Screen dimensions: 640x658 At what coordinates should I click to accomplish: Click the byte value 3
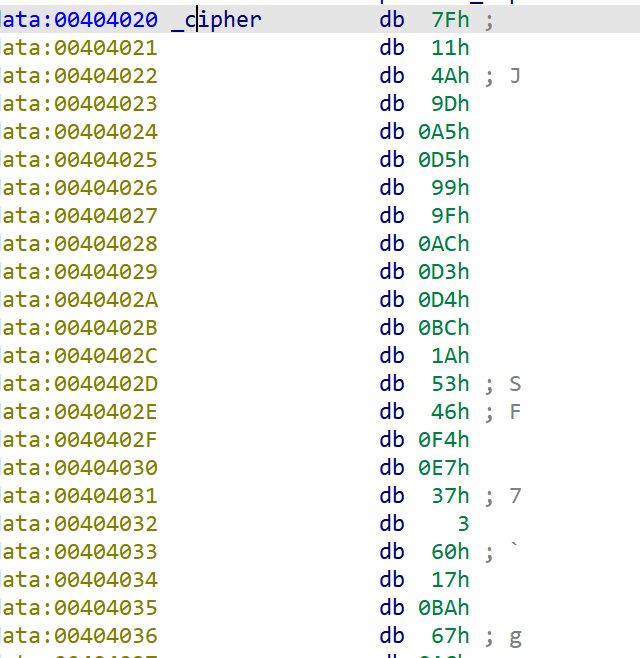(x=463, y=524)
